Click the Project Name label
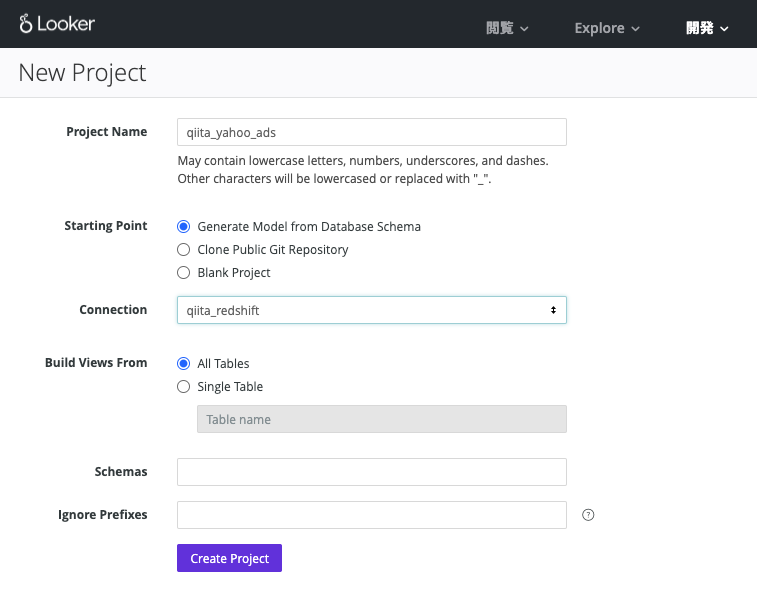The image size is (757, 590). pos(107,132)
